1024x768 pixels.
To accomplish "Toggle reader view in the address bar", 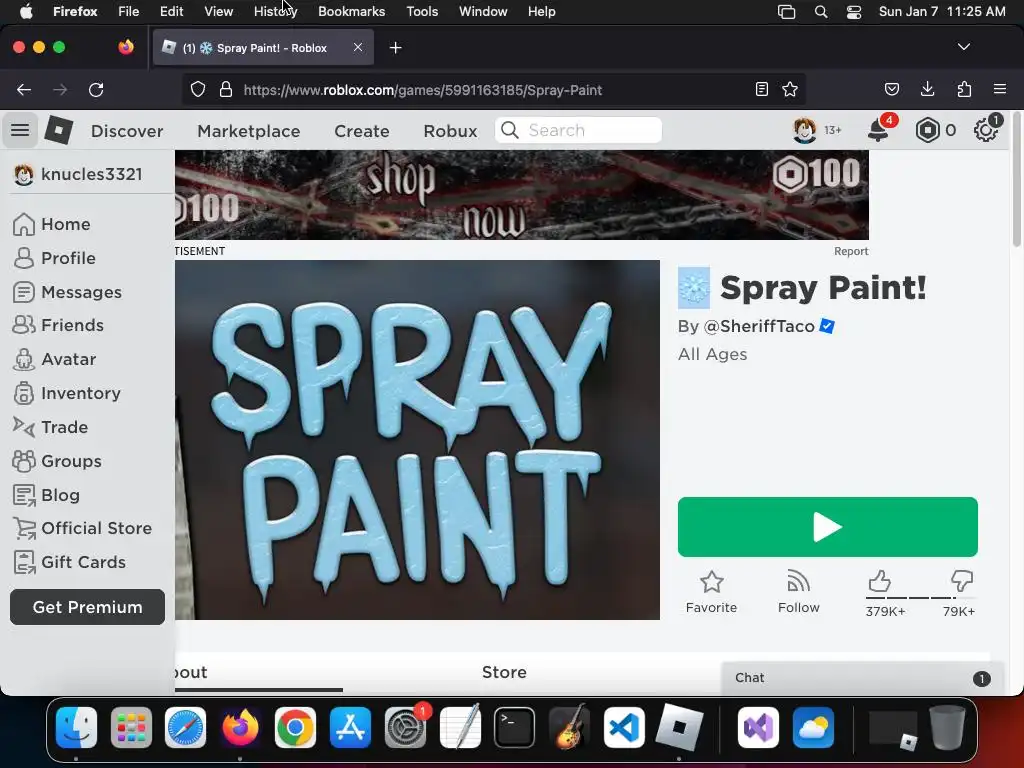I will coord(761,89).
